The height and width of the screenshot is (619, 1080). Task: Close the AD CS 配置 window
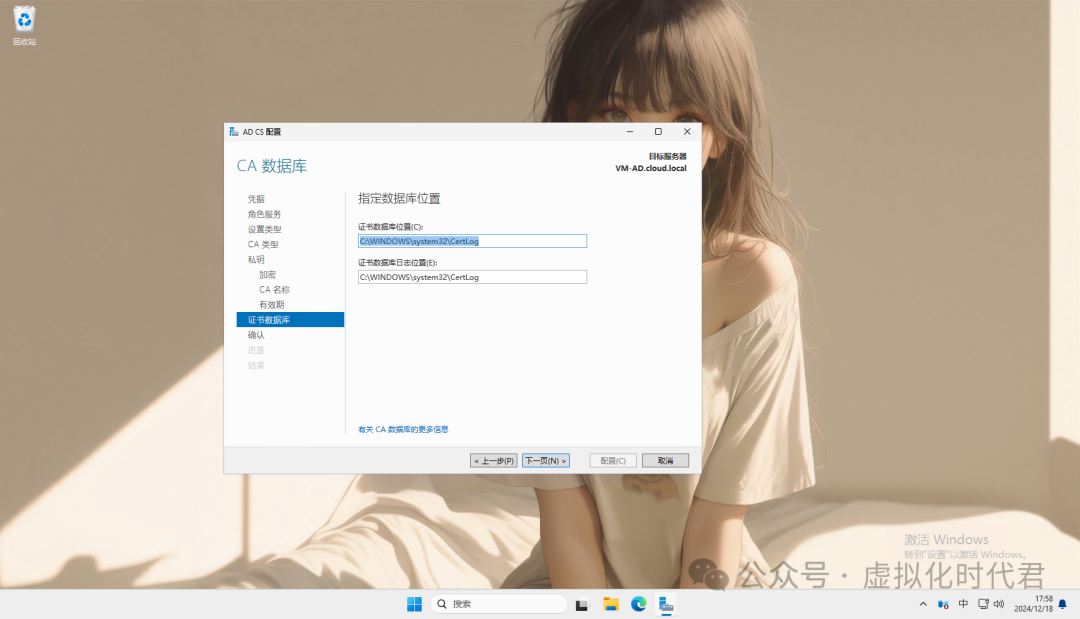pyautogui.click(x=687, y=132)
